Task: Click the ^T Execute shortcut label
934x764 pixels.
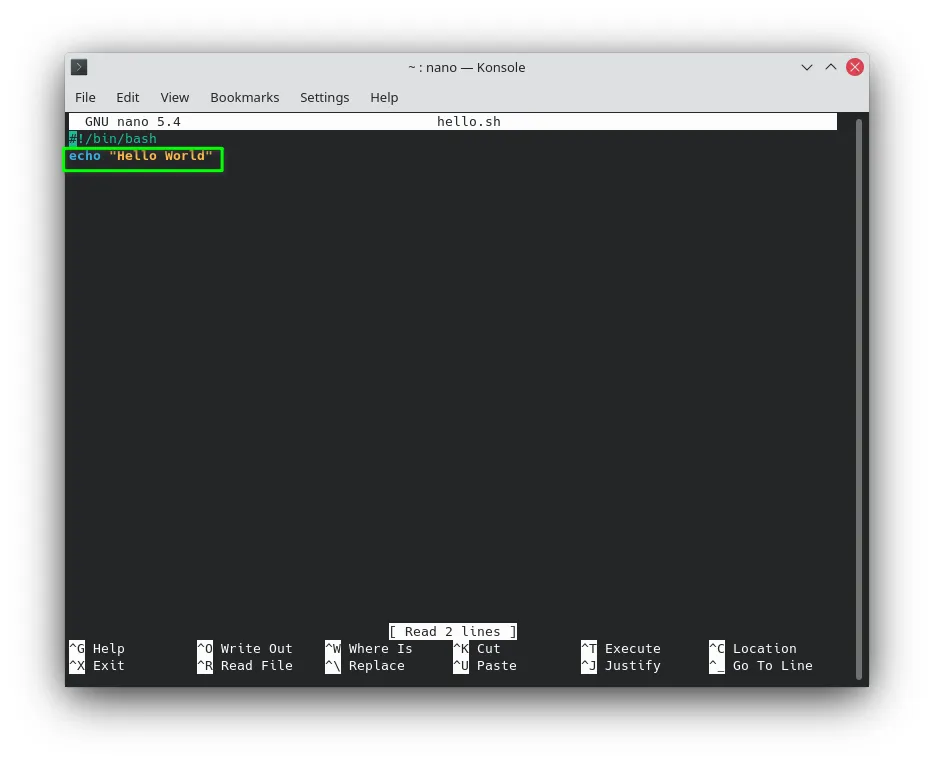Action: [621, 648]
